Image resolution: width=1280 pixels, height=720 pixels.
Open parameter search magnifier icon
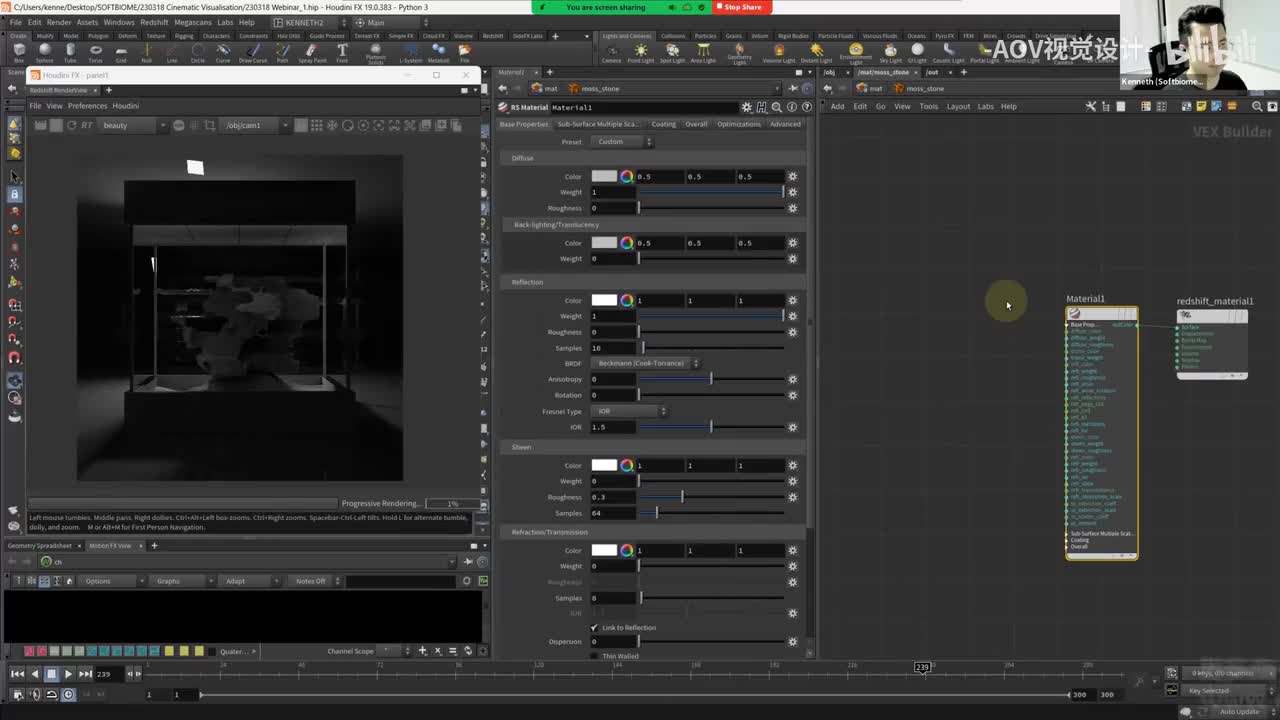click(x=776, y=107)
